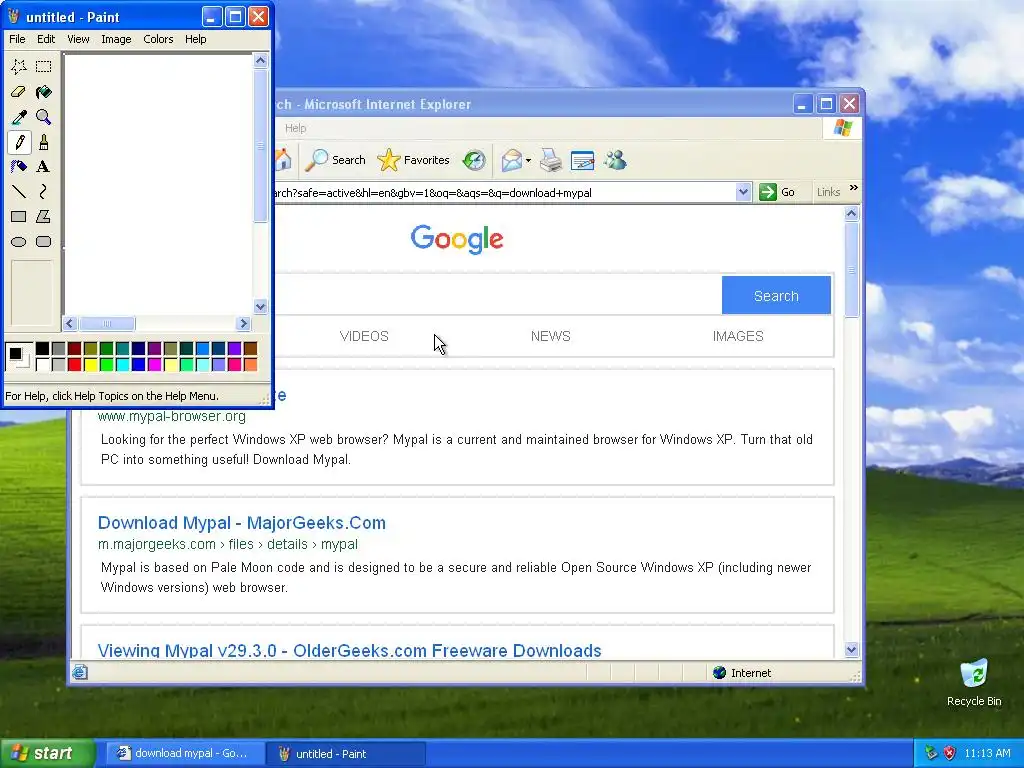Click the Paint canvas vertical scroll up arrow
Screen dimensions: 1024x768
[261, 61]
